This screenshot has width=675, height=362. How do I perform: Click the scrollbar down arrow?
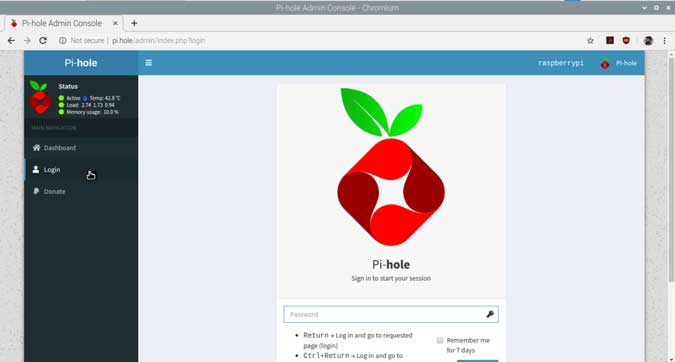[671, 359]
